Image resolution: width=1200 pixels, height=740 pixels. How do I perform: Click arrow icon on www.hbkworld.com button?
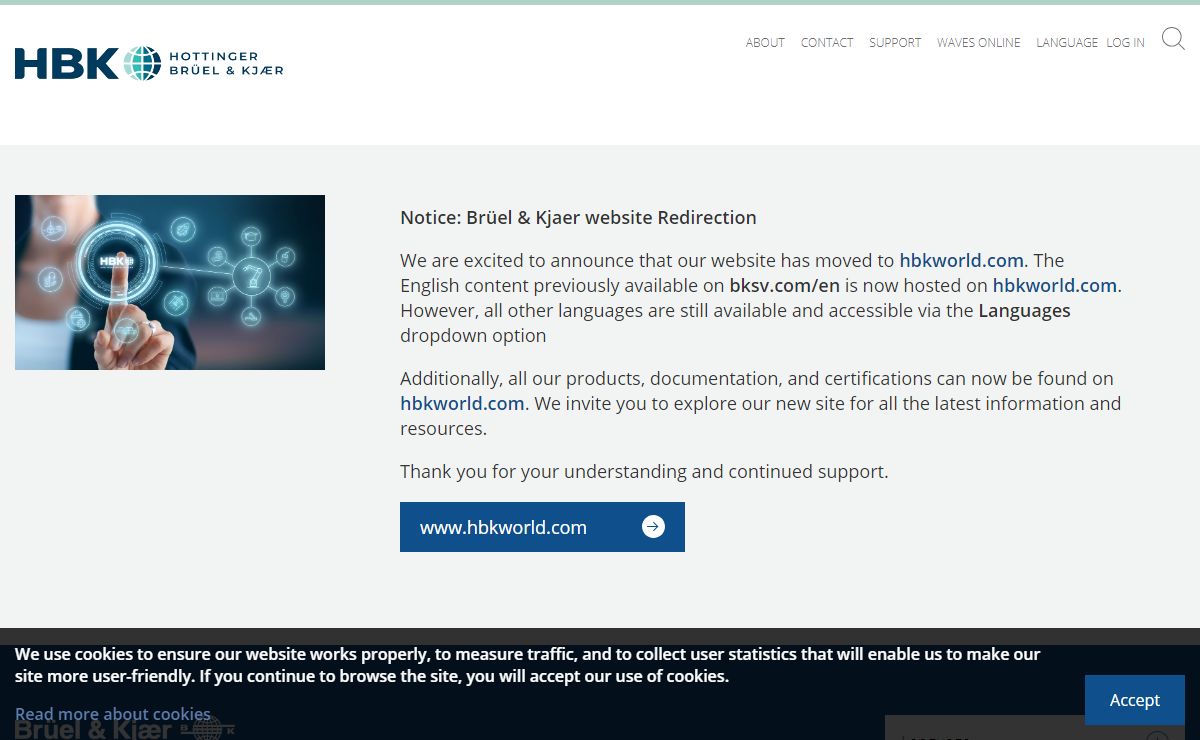pos(653,527)
